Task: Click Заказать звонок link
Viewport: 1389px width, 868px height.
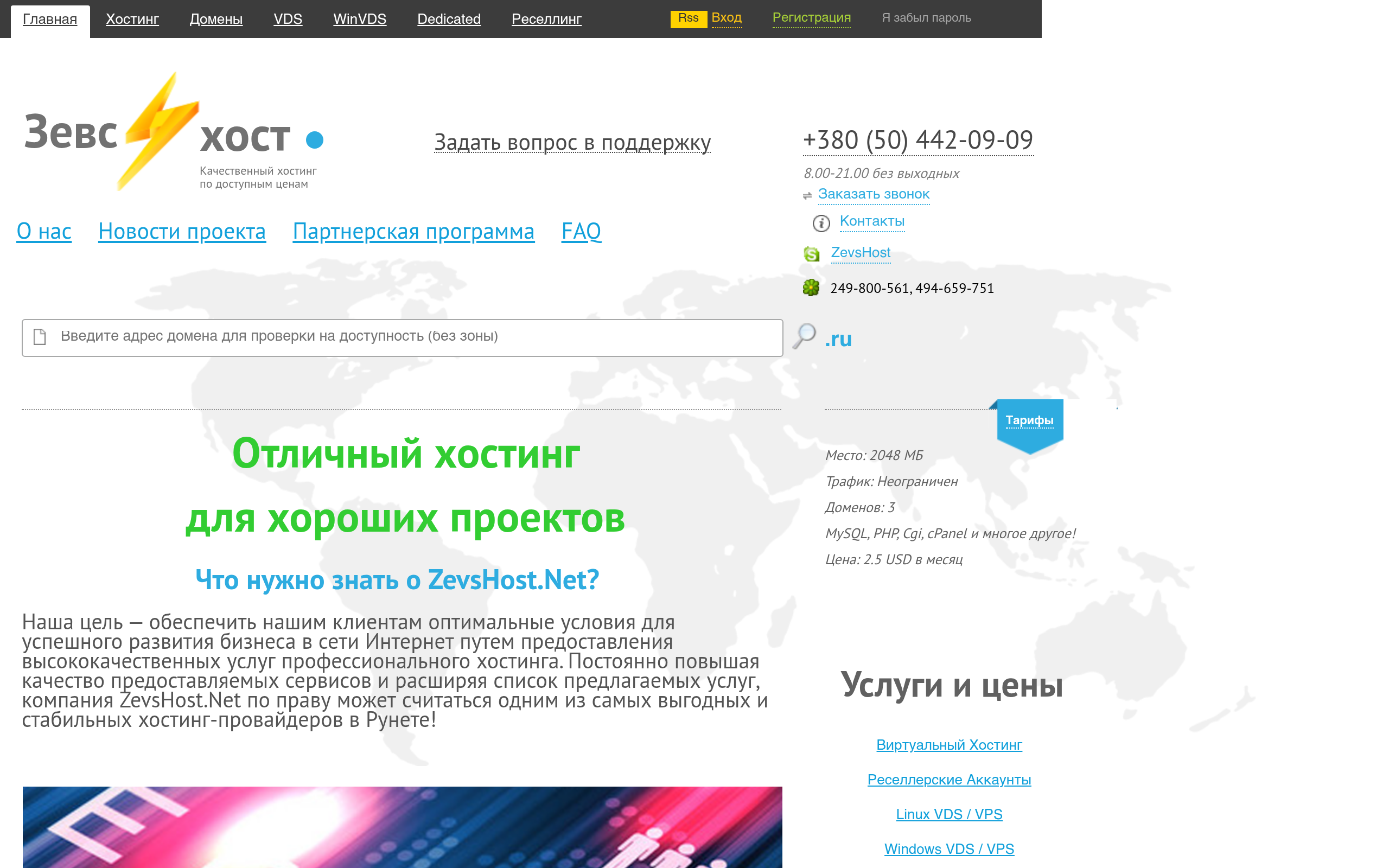Action: tap(873, 195)
